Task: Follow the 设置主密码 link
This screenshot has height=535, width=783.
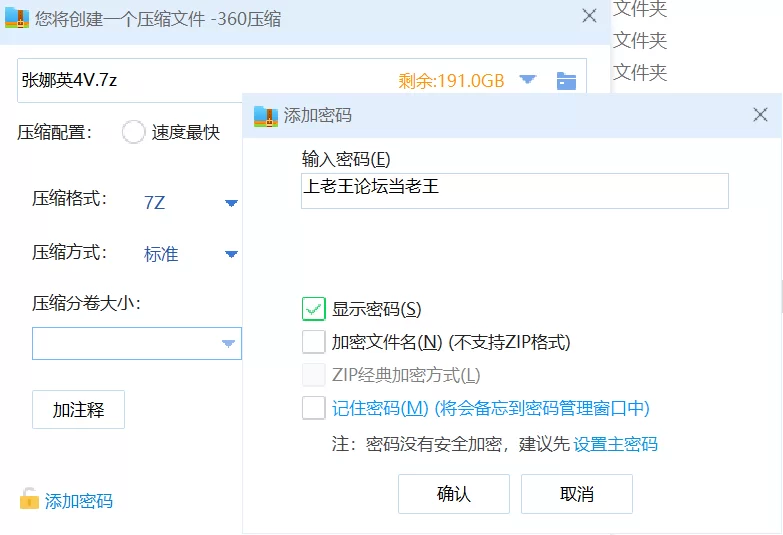Action: [x=615, y=444]
